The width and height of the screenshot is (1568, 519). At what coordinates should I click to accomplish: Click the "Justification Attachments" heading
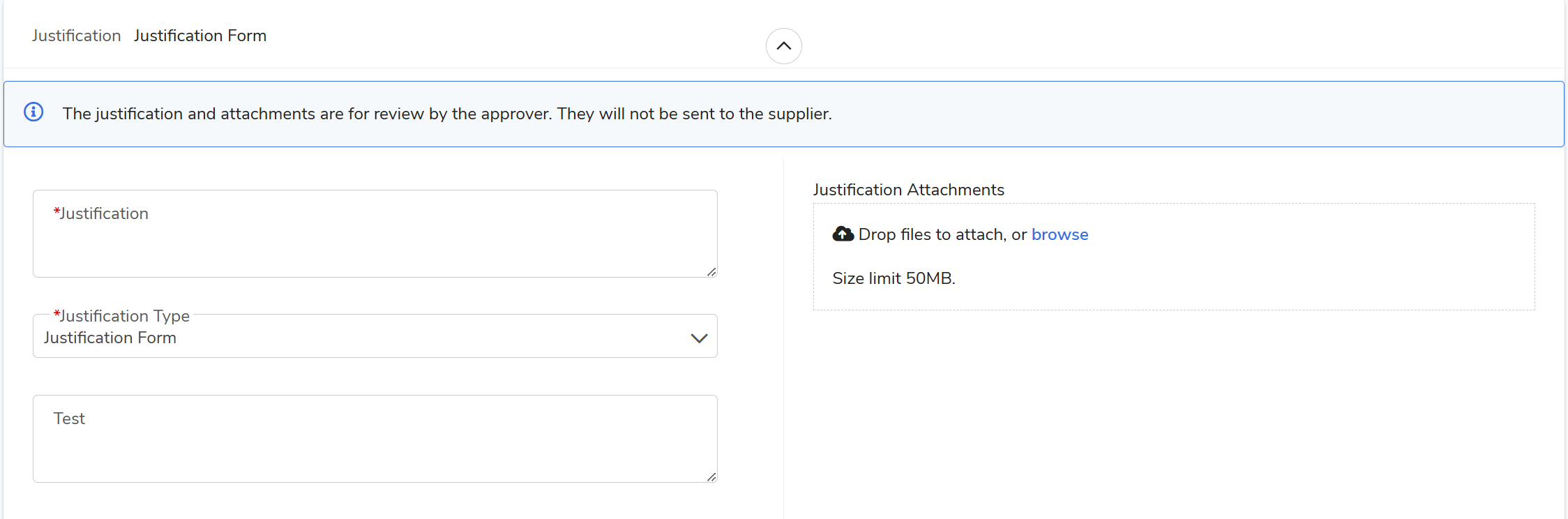click(908, 190)
